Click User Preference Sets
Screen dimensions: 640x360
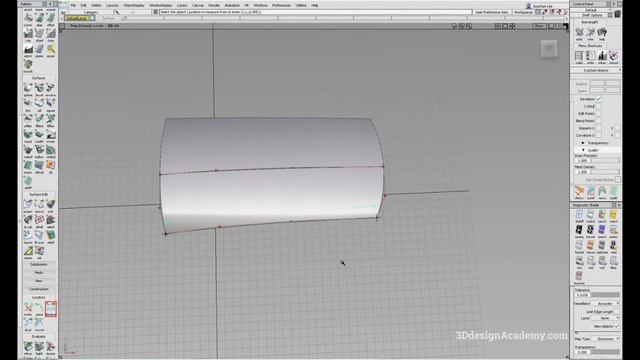(x=491, y=12)
